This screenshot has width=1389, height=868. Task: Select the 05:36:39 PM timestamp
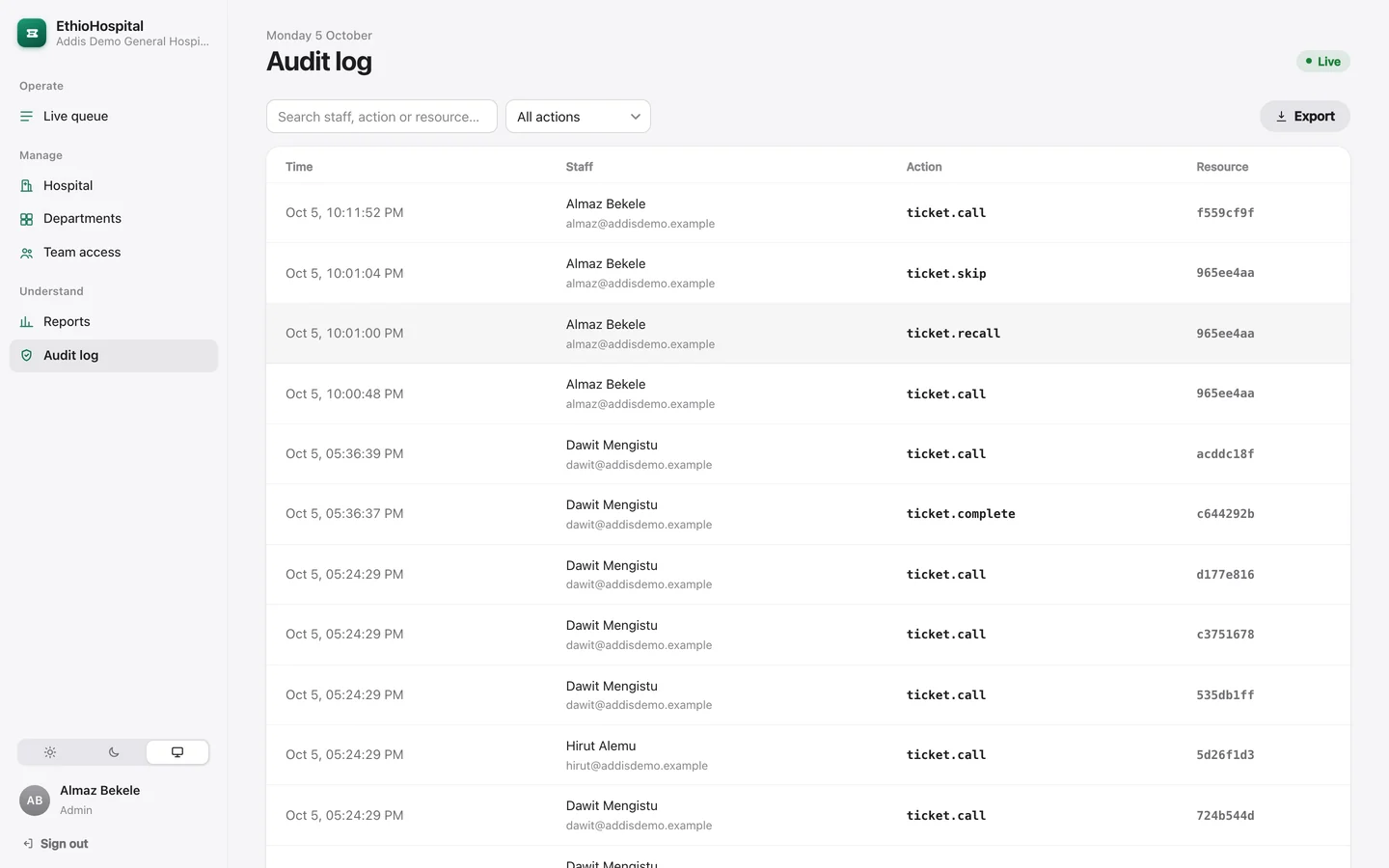344,454
